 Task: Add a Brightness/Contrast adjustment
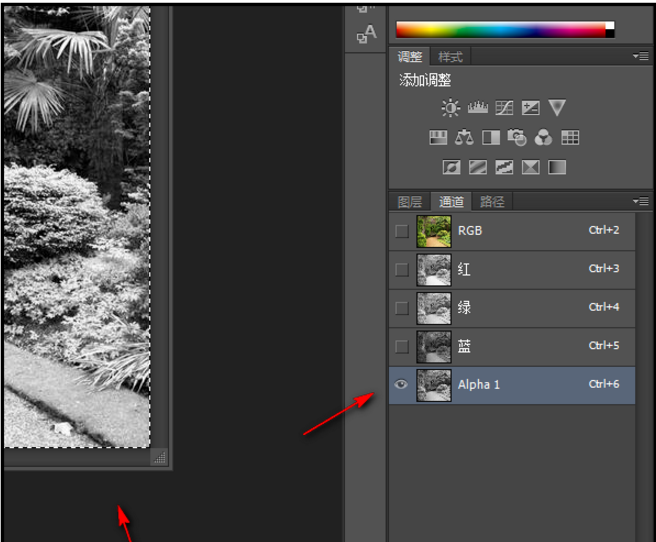click(451, 108)
